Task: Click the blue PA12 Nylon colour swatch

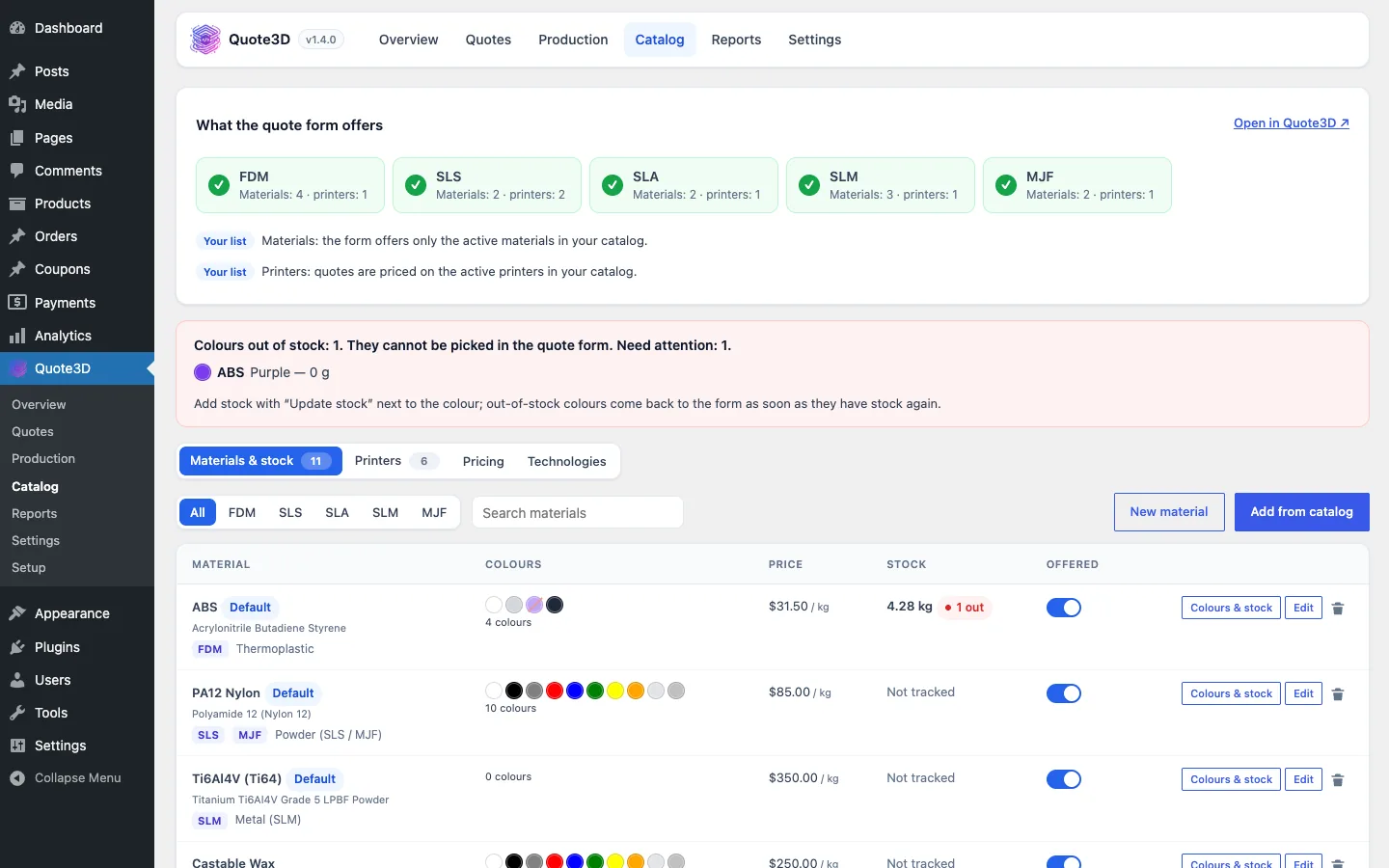Action: click(x=575, y=691)
